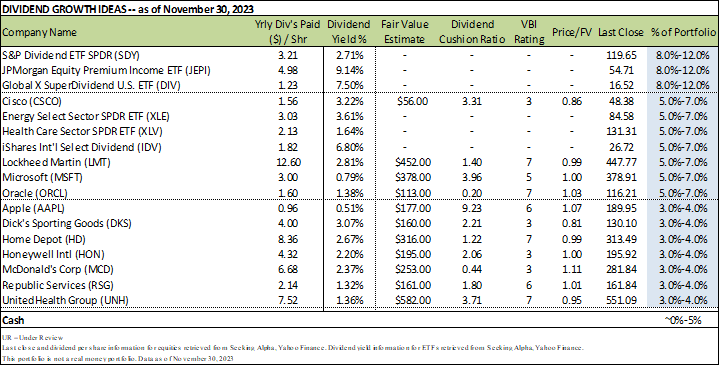Select the Dividend Yield % header
Viewport: 720px width, 366px height.
click(348, 32)
